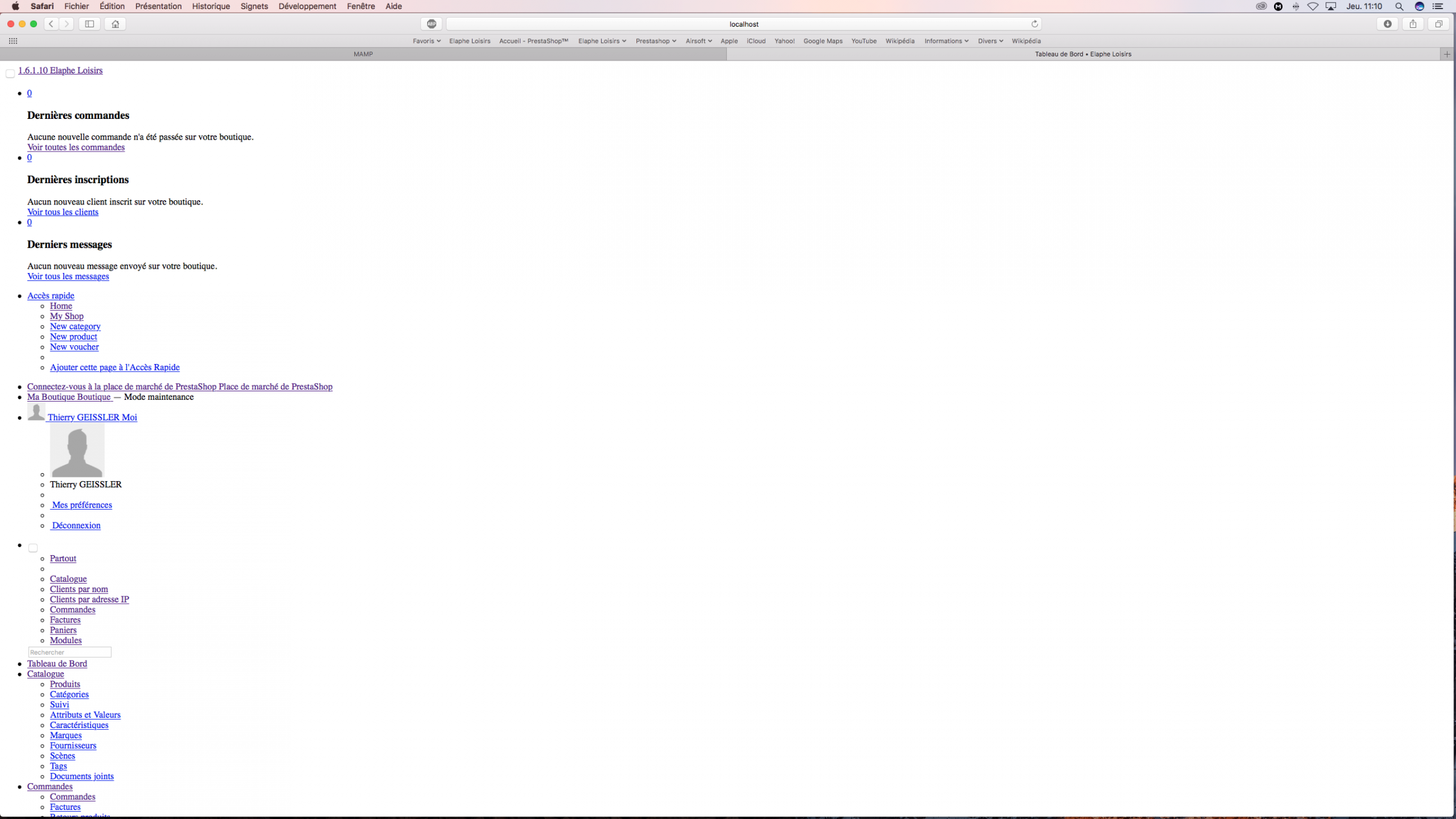Screen dimensions: 1456x819
Task: Open the Top Sites grid icon
Action: 13,41
